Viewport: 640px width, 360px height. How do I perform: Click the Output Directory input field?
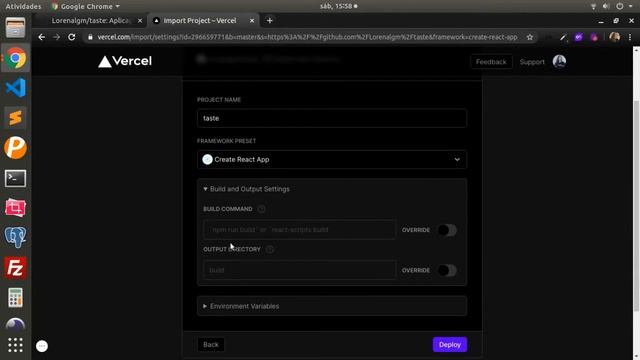click(299, 270)
